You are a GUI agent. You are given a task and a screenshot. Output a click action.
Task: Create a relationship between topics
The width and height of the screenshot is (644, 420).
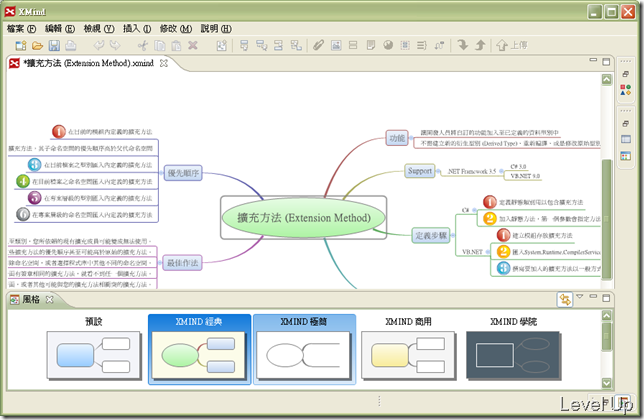439,45
